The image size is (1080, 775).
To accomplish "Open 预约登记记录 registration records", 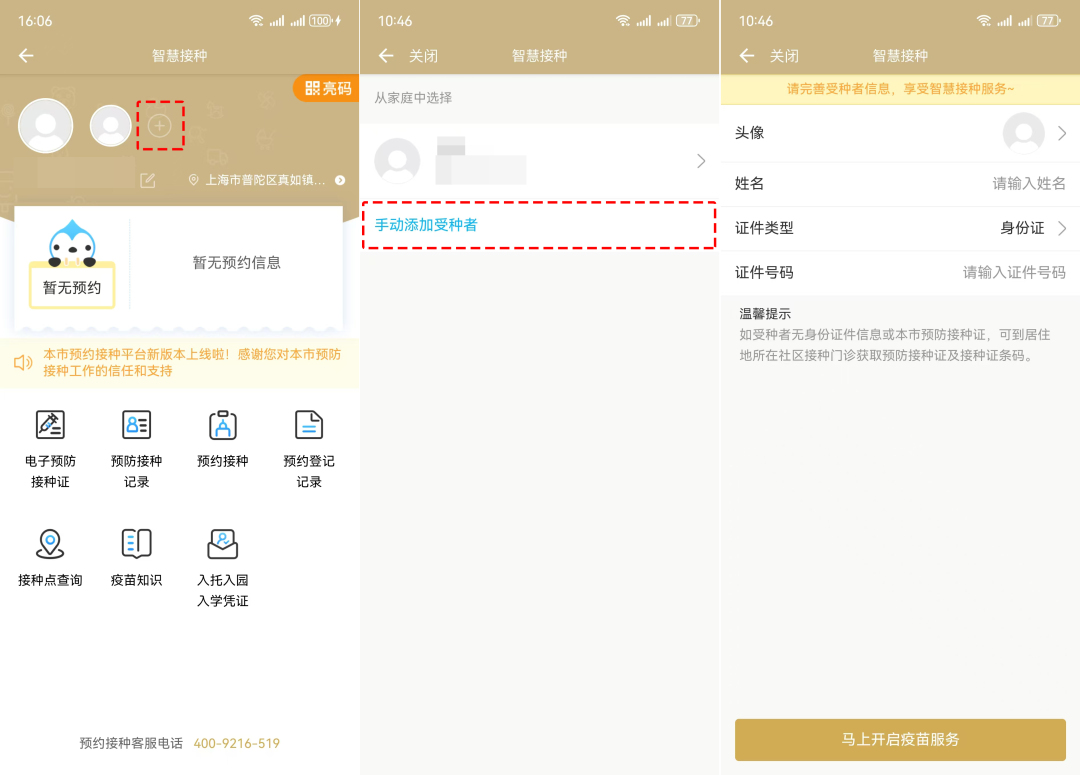I will pyautogui.click(x=309, y=425).
